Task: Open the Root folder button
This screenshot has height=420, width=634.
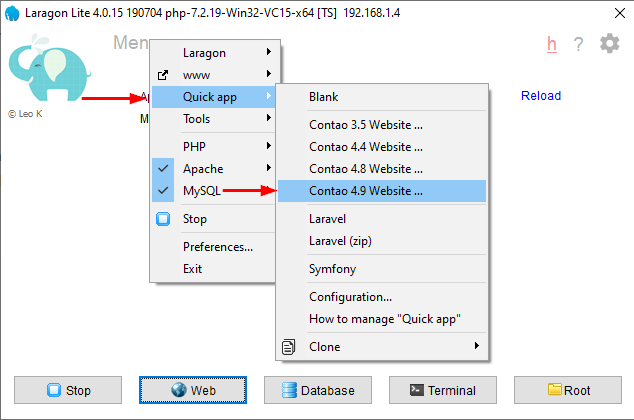Action: click(x=568, y=390)
